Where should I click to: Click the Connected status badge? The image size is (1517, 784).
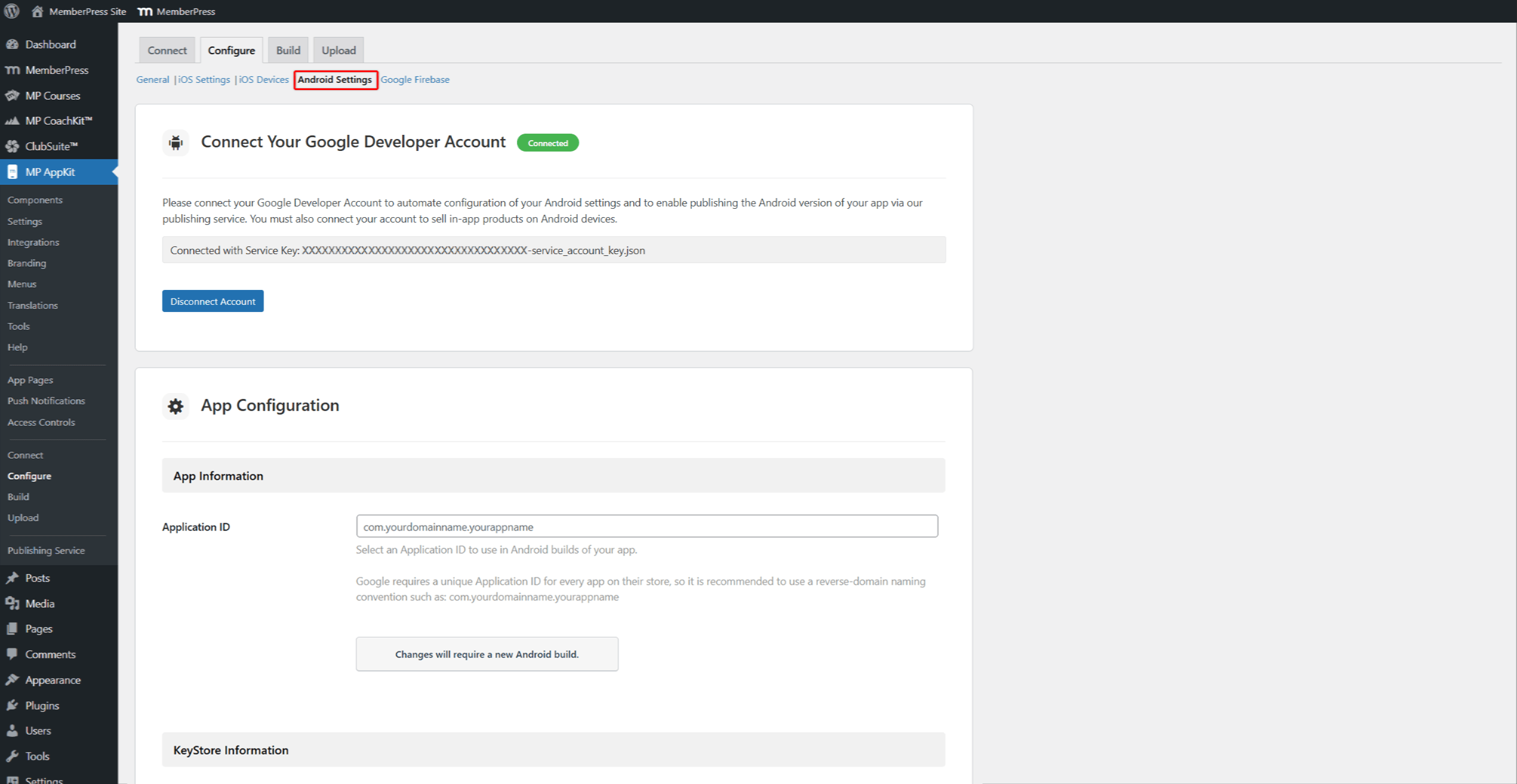point(547,143)
